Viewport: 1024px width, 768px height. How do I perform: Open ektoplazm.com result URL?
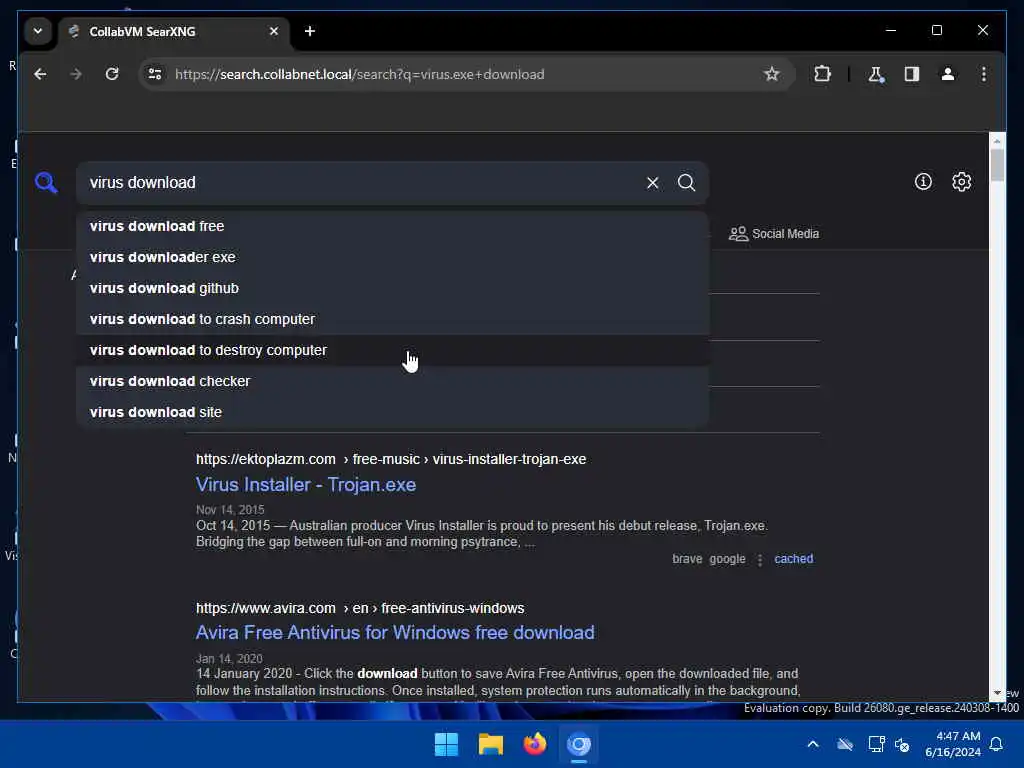point(391,459)
